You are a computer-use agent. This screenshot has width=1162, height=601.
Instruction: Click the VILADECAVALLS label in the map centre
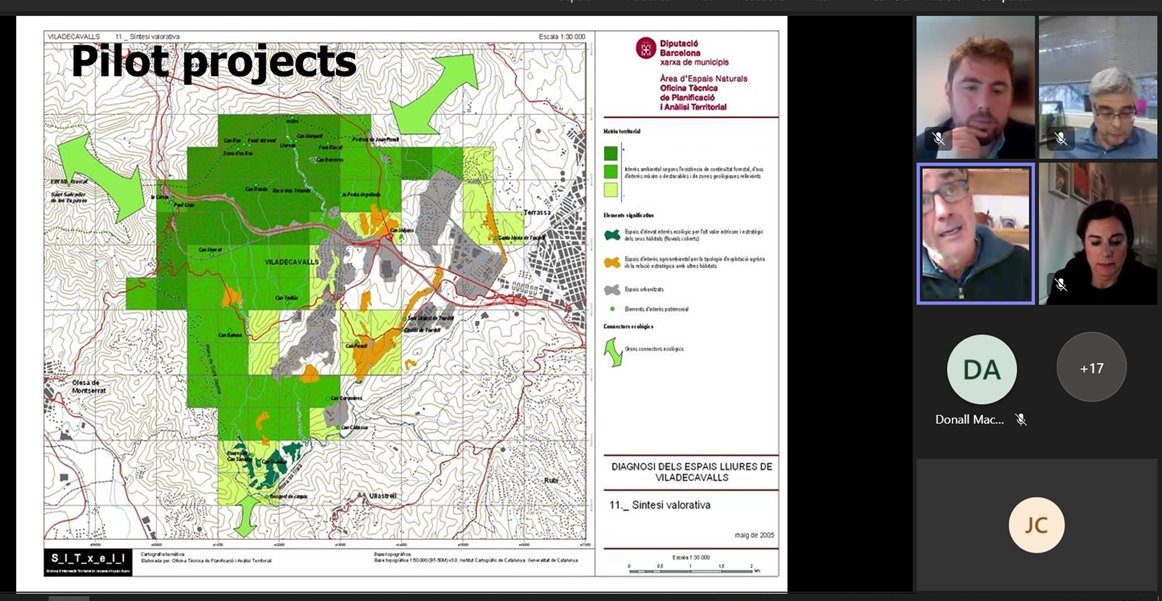[291, 263]
